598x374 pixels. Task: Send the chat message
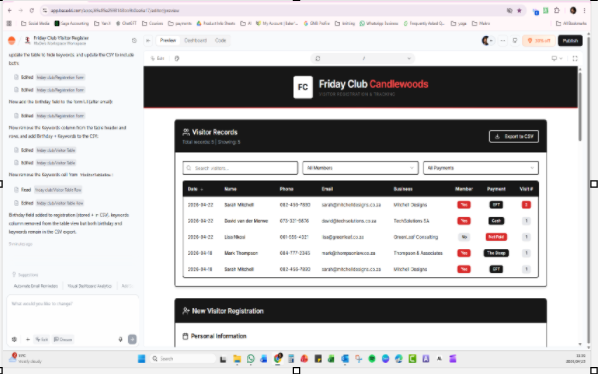(x=132, y=339)
